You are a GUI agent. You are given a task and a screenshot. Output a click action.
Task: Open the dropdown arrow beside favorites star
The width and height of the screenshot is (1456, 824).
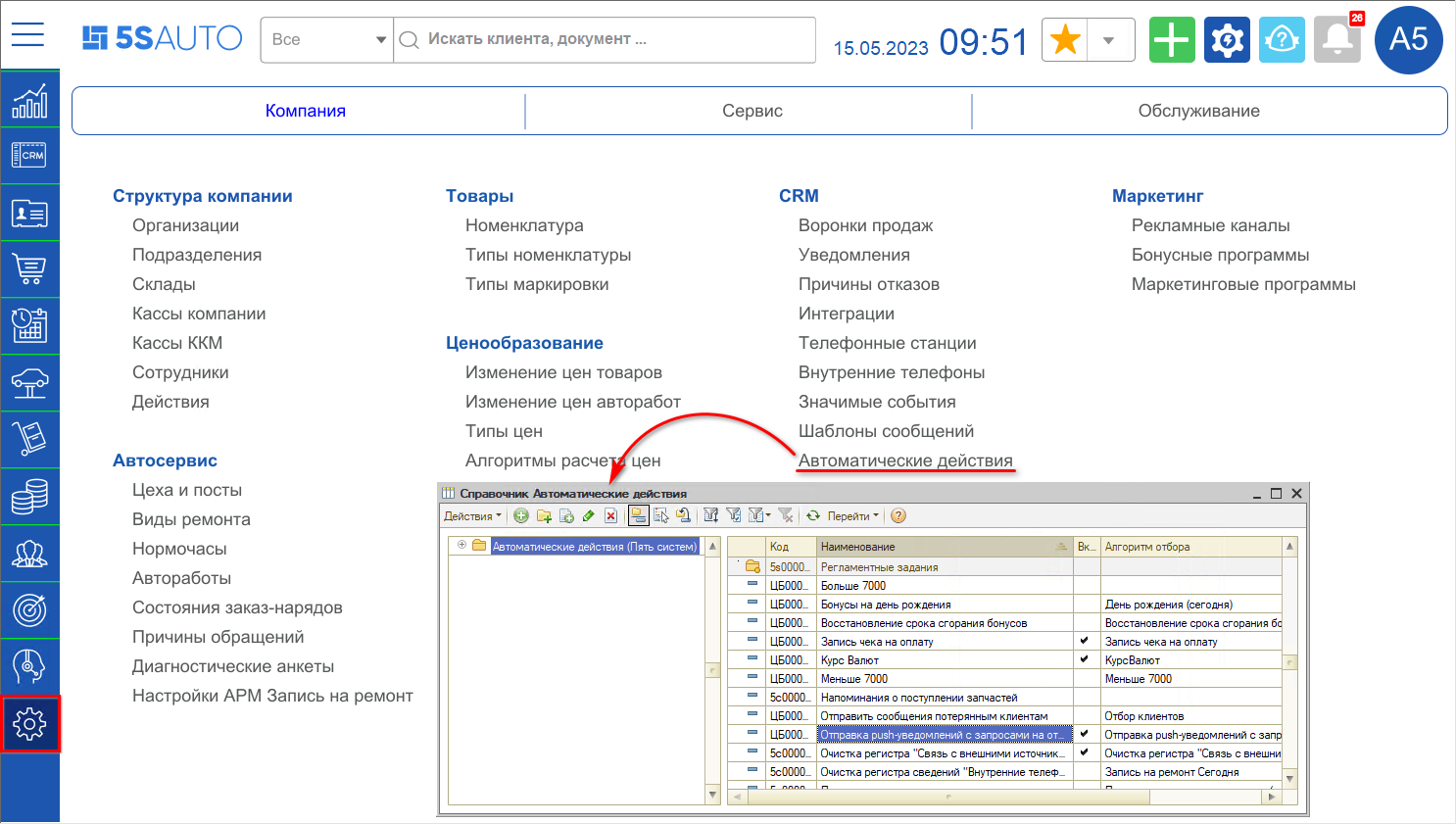tap(1110, 40)
